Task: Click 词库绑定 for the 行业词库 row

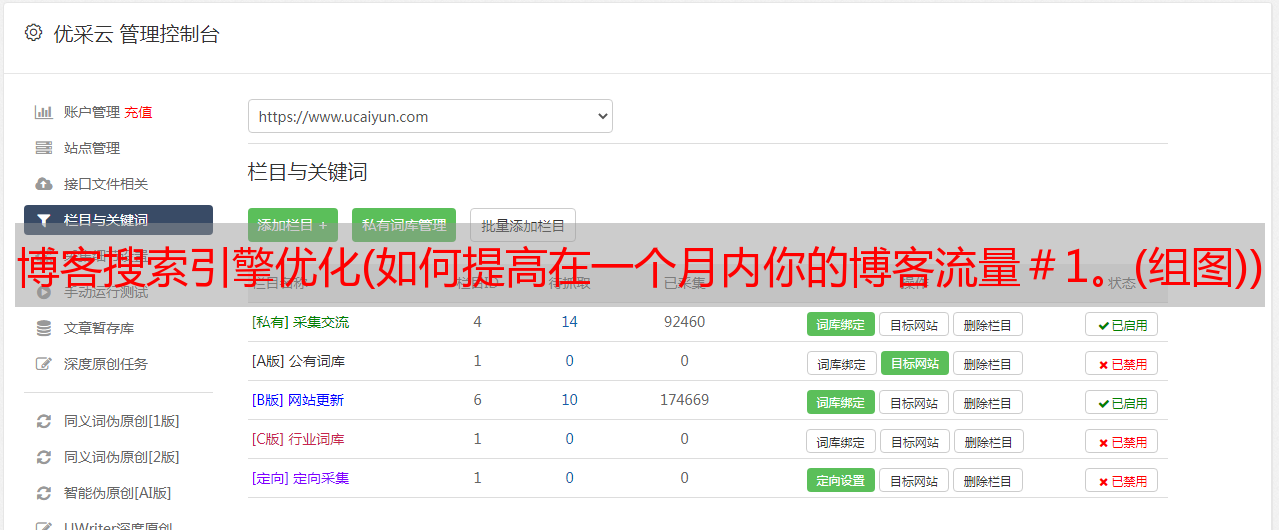Action: pos(841,441)
